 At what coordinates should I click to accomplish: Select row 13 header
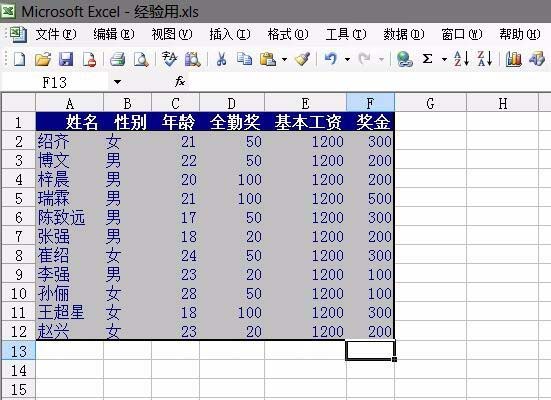(19, 350)
